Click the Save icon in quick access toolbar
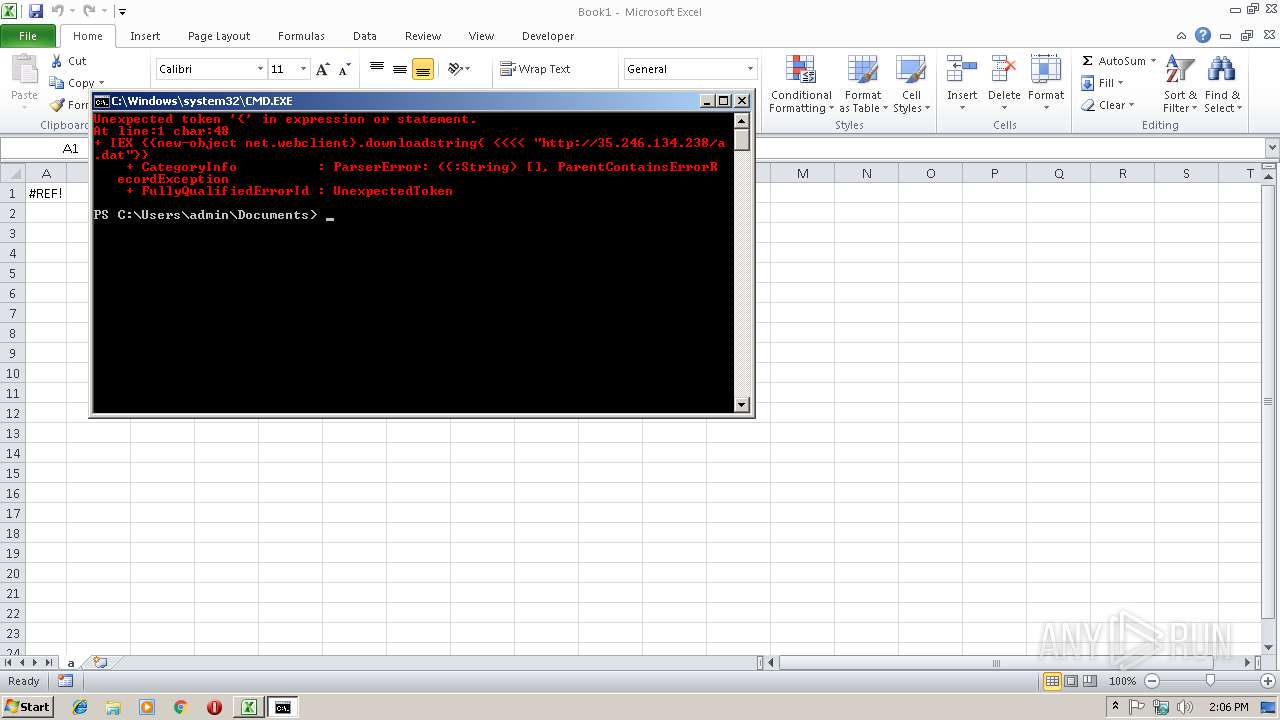The width and height of the screenshot is (1280, 720). click(36, 11)
